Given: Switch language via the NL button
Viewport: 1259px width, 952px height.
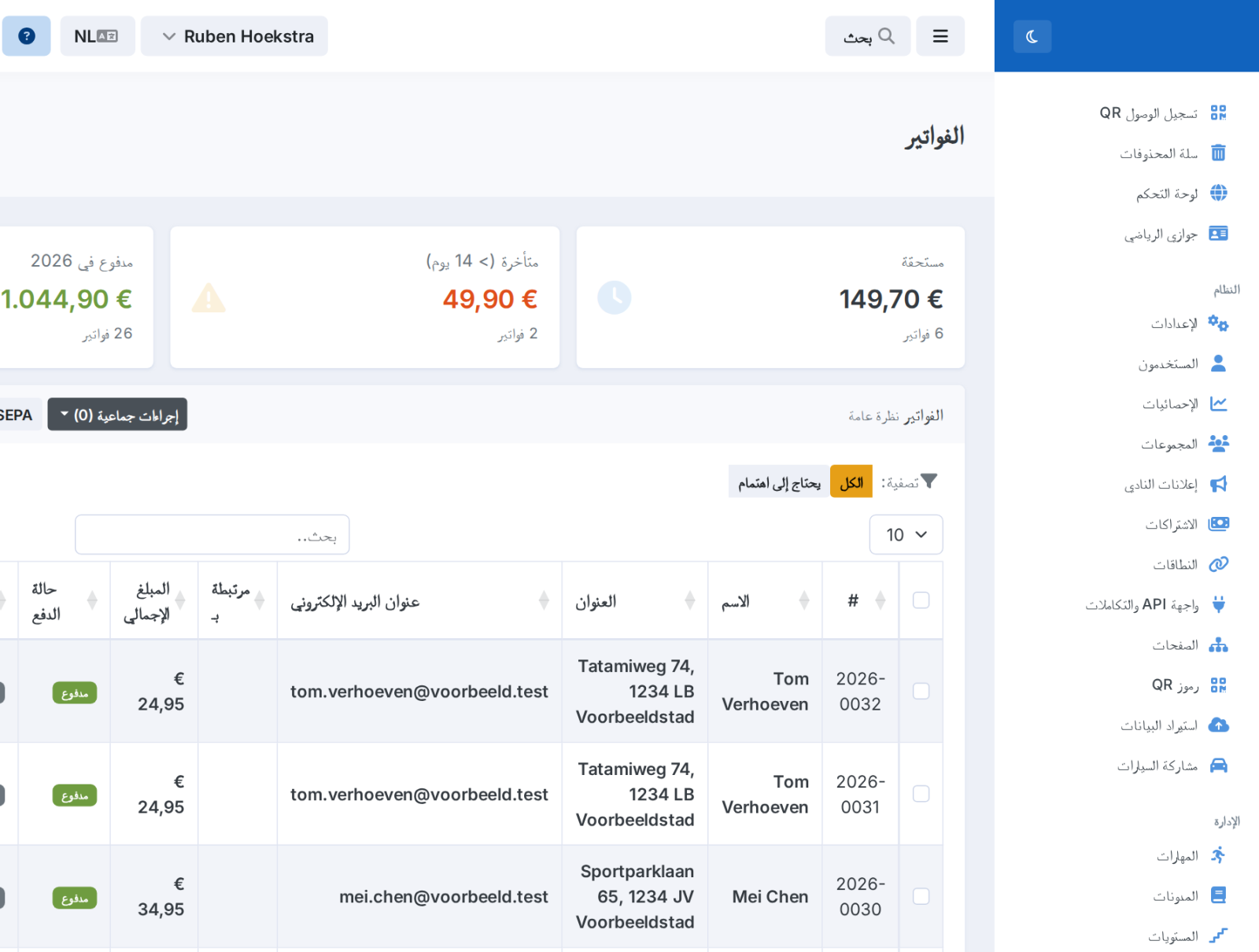Looking at the screenshot, I should click(x=98, y=36).
